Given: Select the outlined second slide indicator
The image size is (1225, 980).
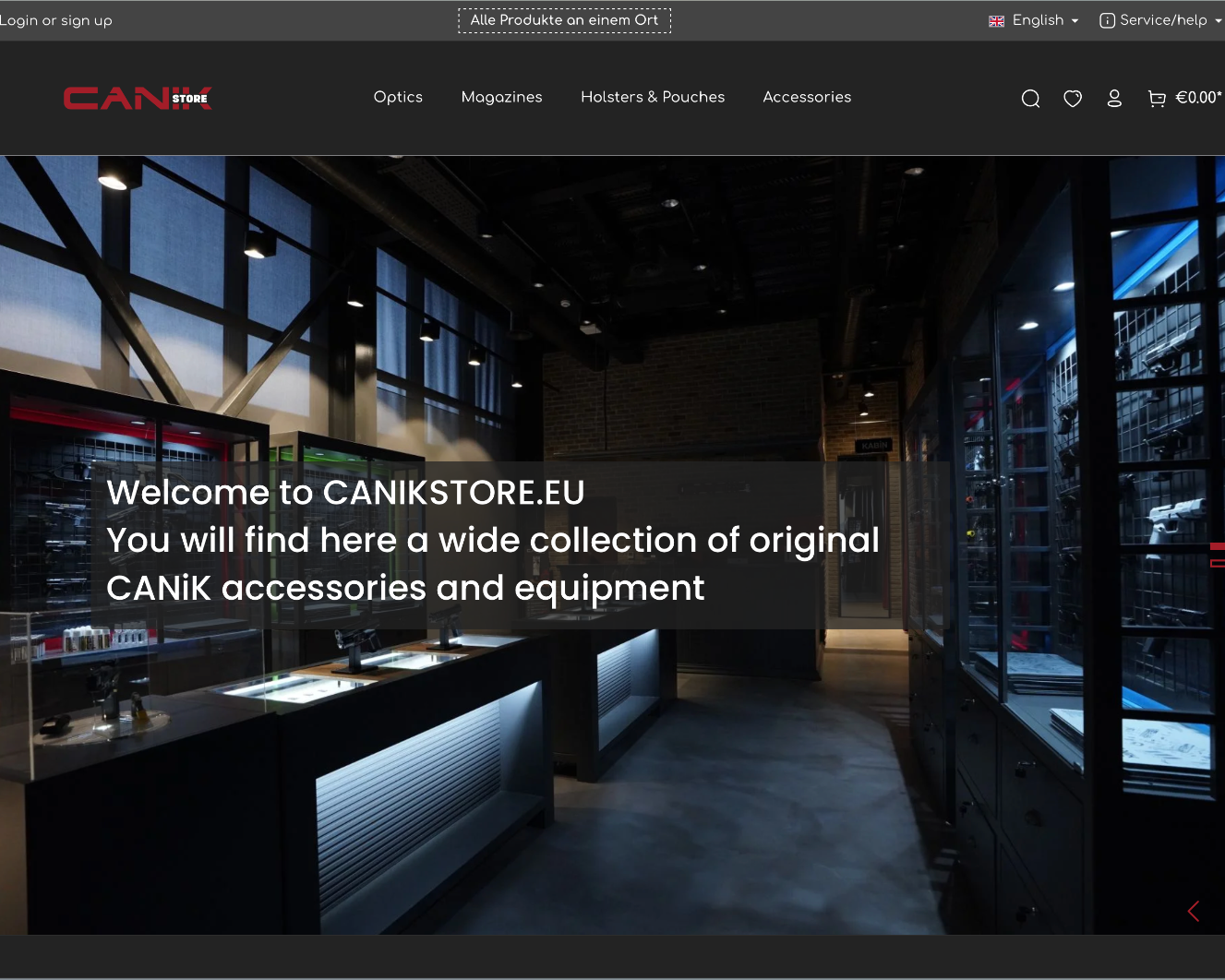Looking at the screenshot, I should (x=1218, y=563).
